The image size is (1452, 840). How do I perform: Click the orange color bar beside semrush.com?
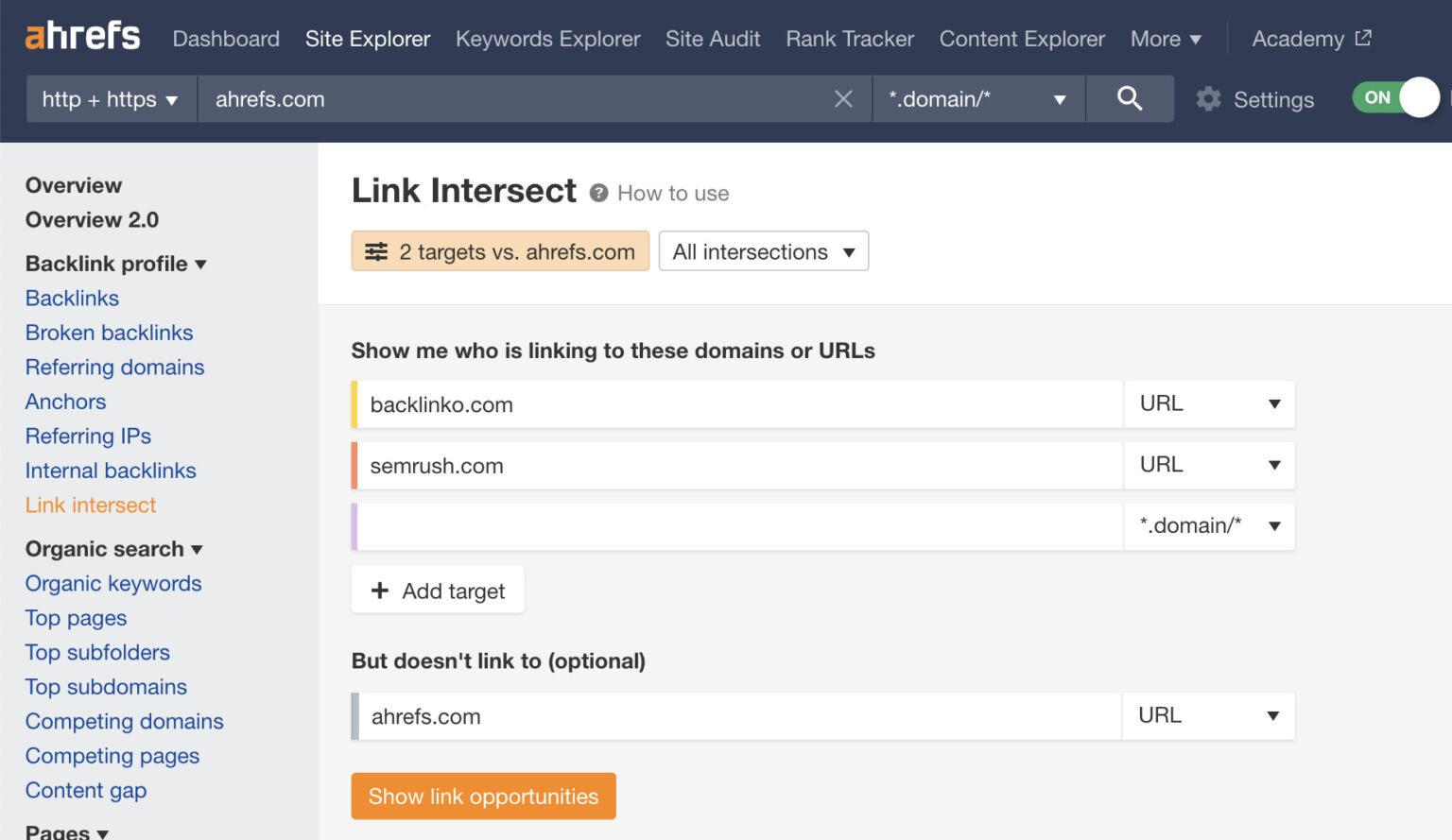(355, 465)
